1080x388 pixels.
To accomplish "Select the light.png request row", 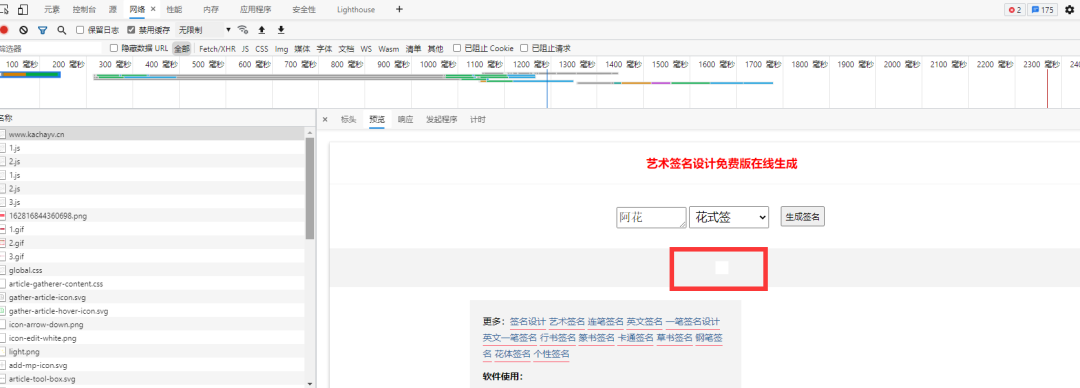I will point(152,351).
